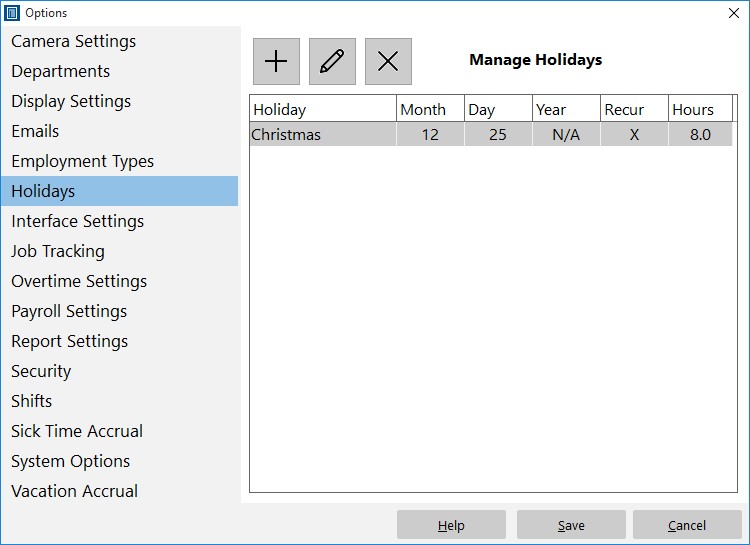Click the Hours column header

700,109
